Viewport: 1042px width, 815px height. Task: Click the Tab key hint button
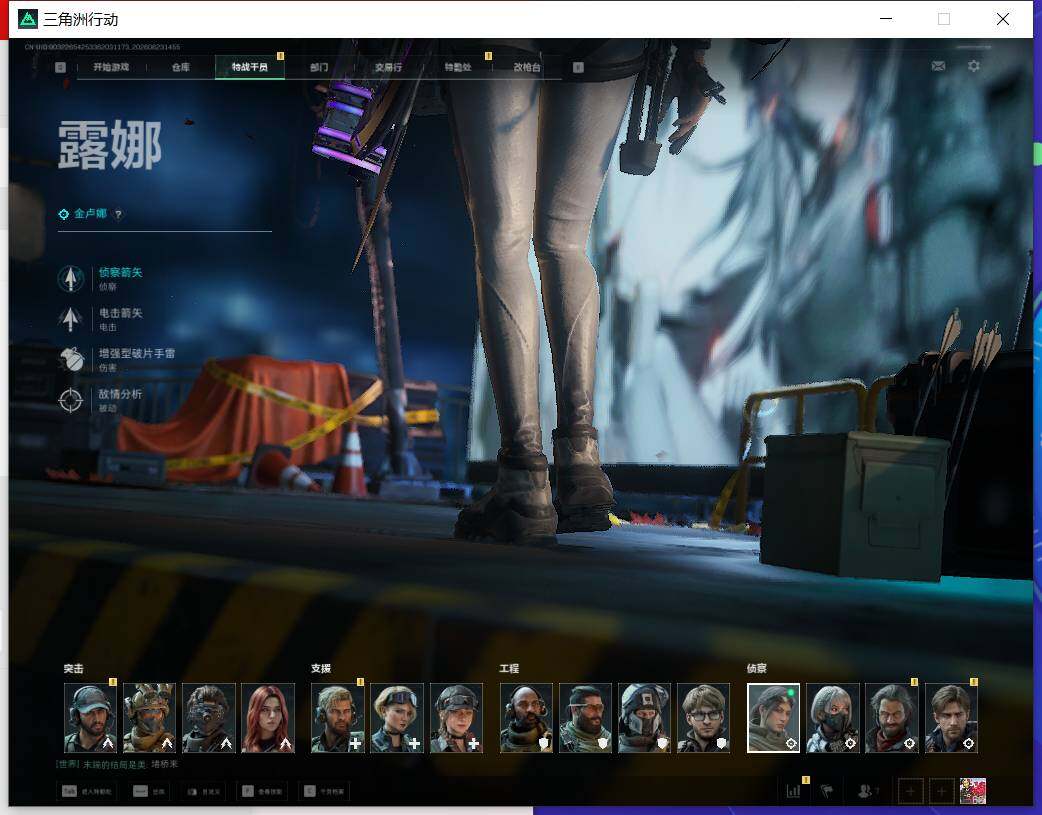point(88,791)
